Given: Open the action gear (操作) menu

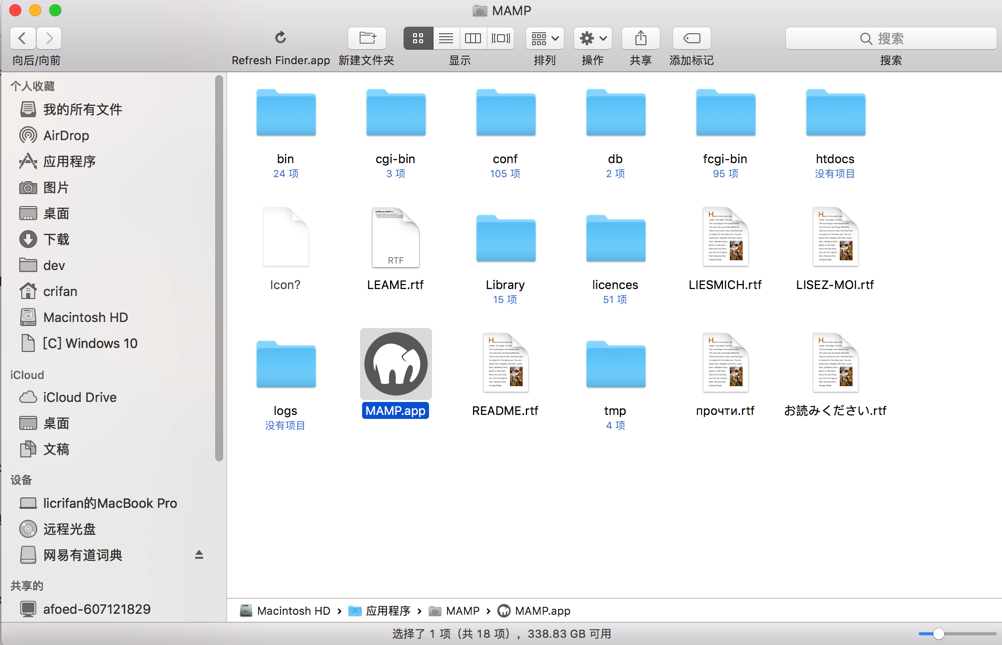Looking at the screenshot, I should click(x=592, y=38).
